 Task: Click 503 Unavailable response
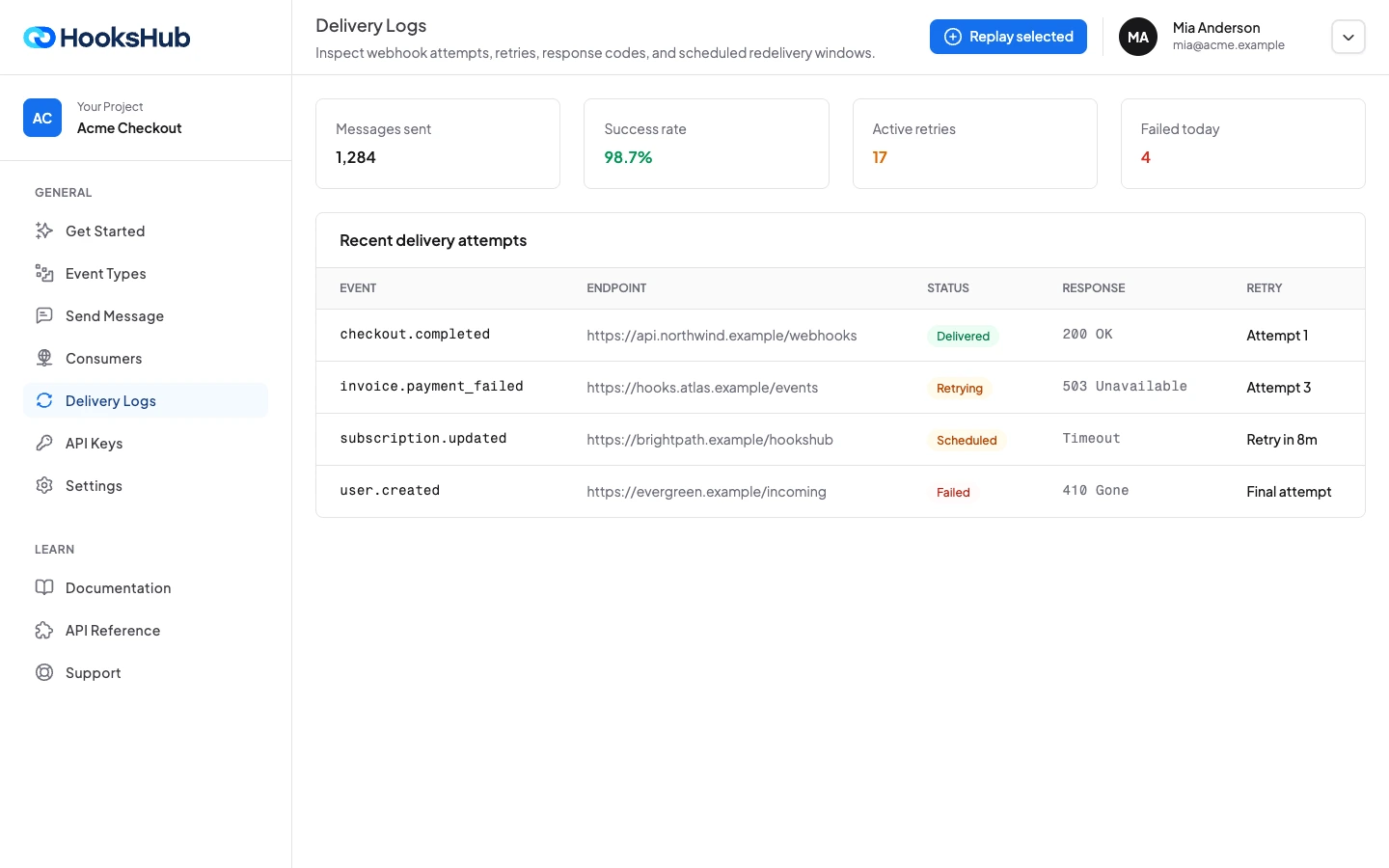[x=1125, y=387]
